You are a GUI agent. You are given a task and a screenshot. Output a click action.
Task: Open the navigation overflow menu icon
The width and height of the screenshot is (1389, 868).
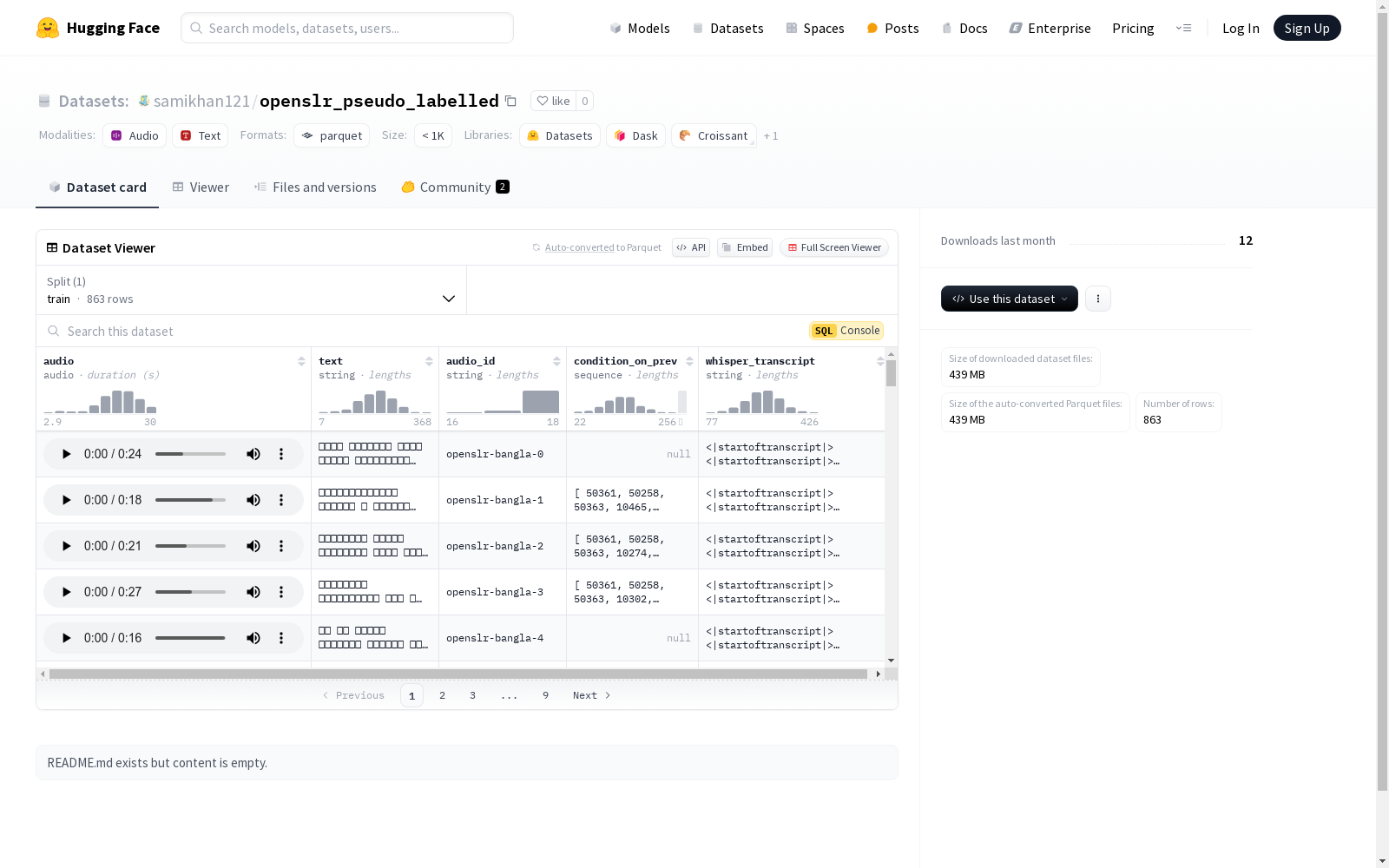click(1183, 28)
